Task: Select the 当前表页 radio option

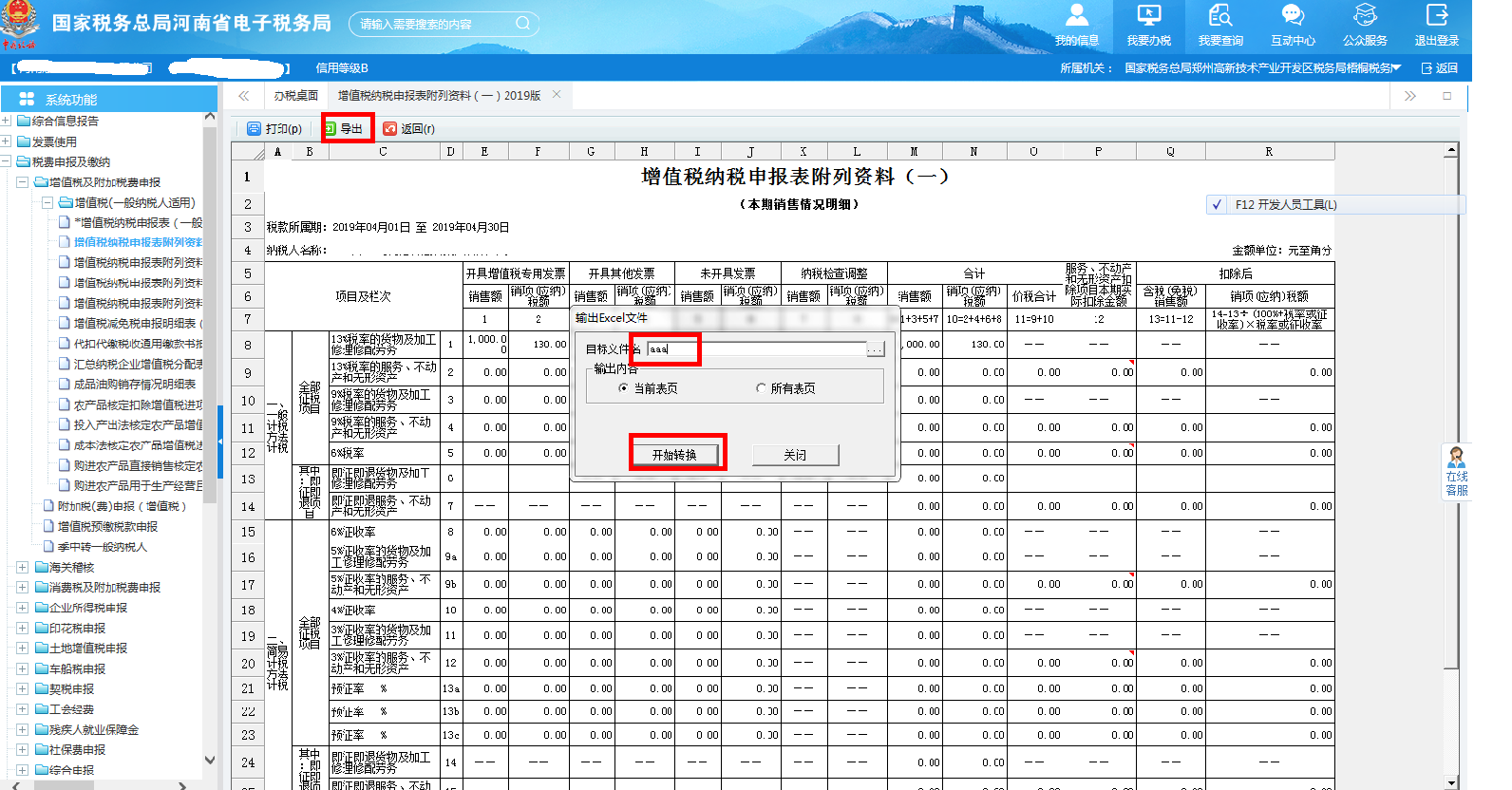Action: (x=623, y=388)
